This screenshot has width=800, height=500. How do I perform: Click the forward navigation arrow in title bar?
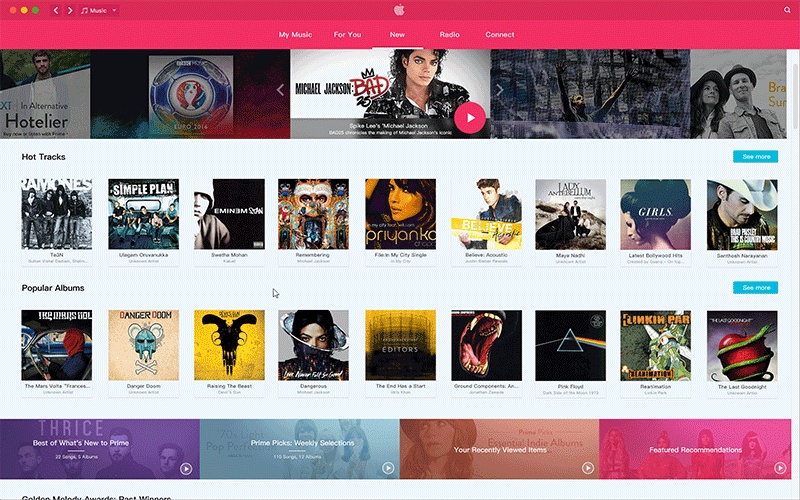coord(70,10)
